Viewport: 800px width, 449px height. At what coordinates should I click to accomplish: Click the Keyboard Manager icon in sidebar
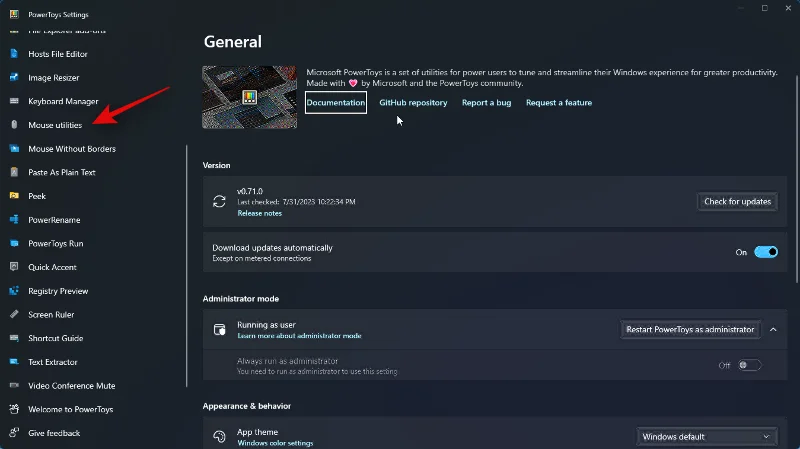(x=14, y=101)
